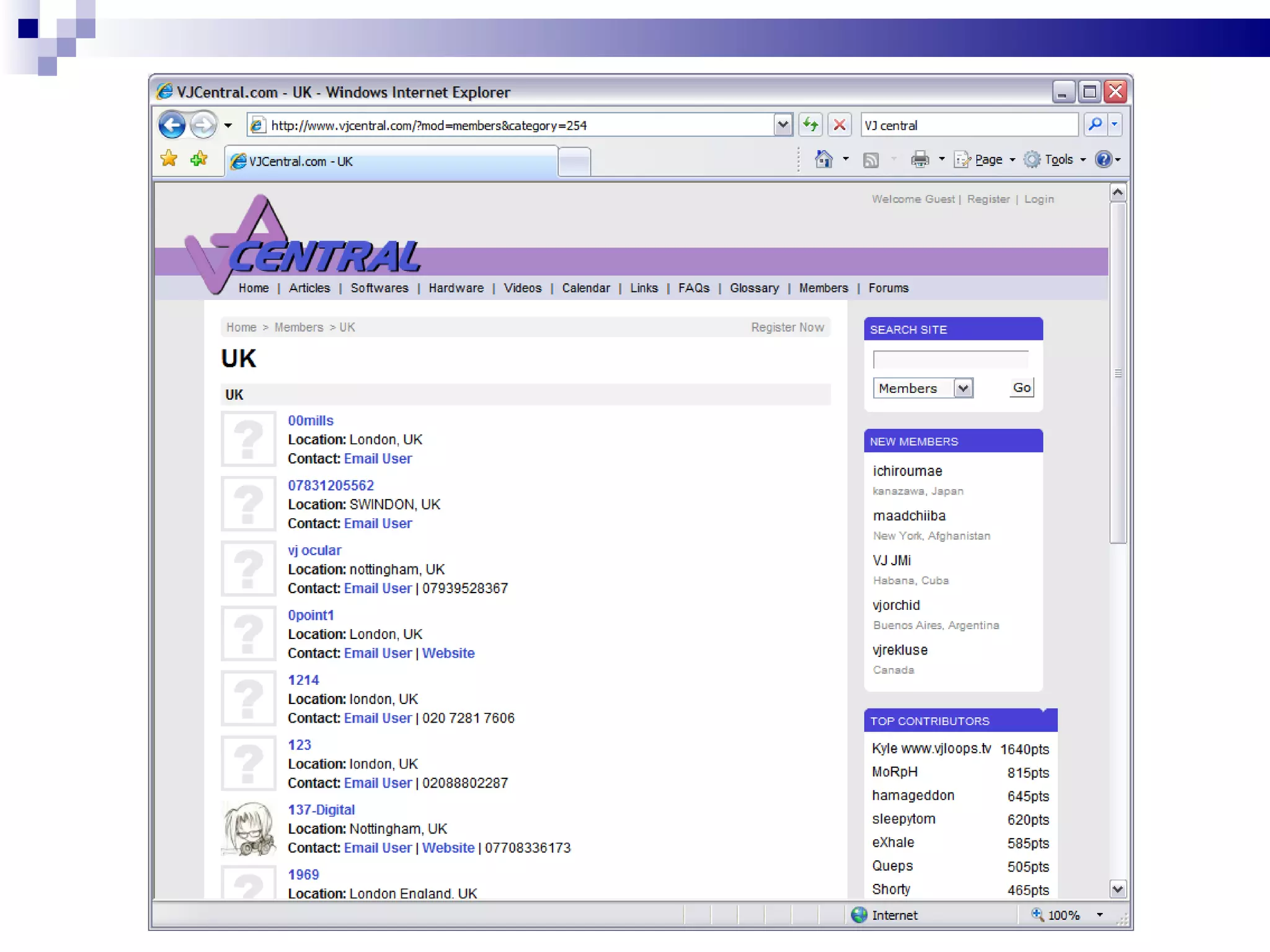Open the Tools toolbar menu
Viewport: 1270px width, 952px height.
tap(1058, 160)
